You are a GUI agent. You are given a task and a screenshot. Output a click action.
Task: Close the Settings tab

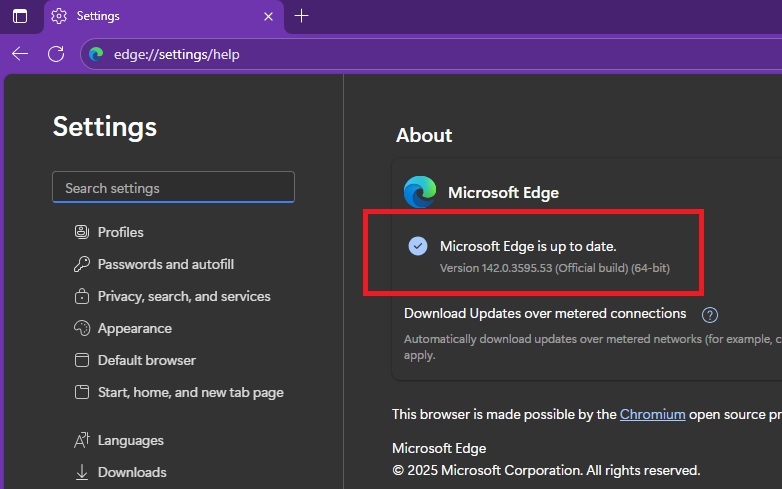(x=268, y=16)
